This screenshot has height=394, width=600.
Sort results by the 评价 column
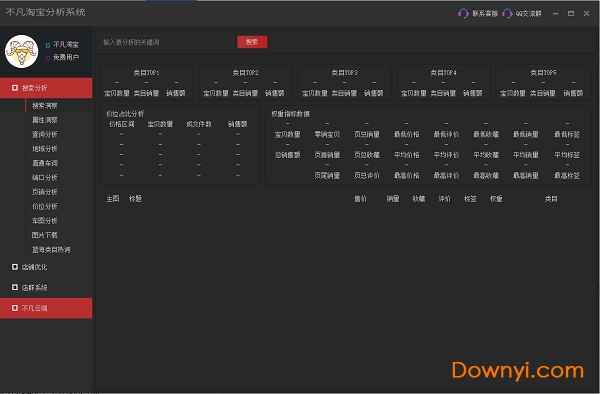(x=445, y=199)
